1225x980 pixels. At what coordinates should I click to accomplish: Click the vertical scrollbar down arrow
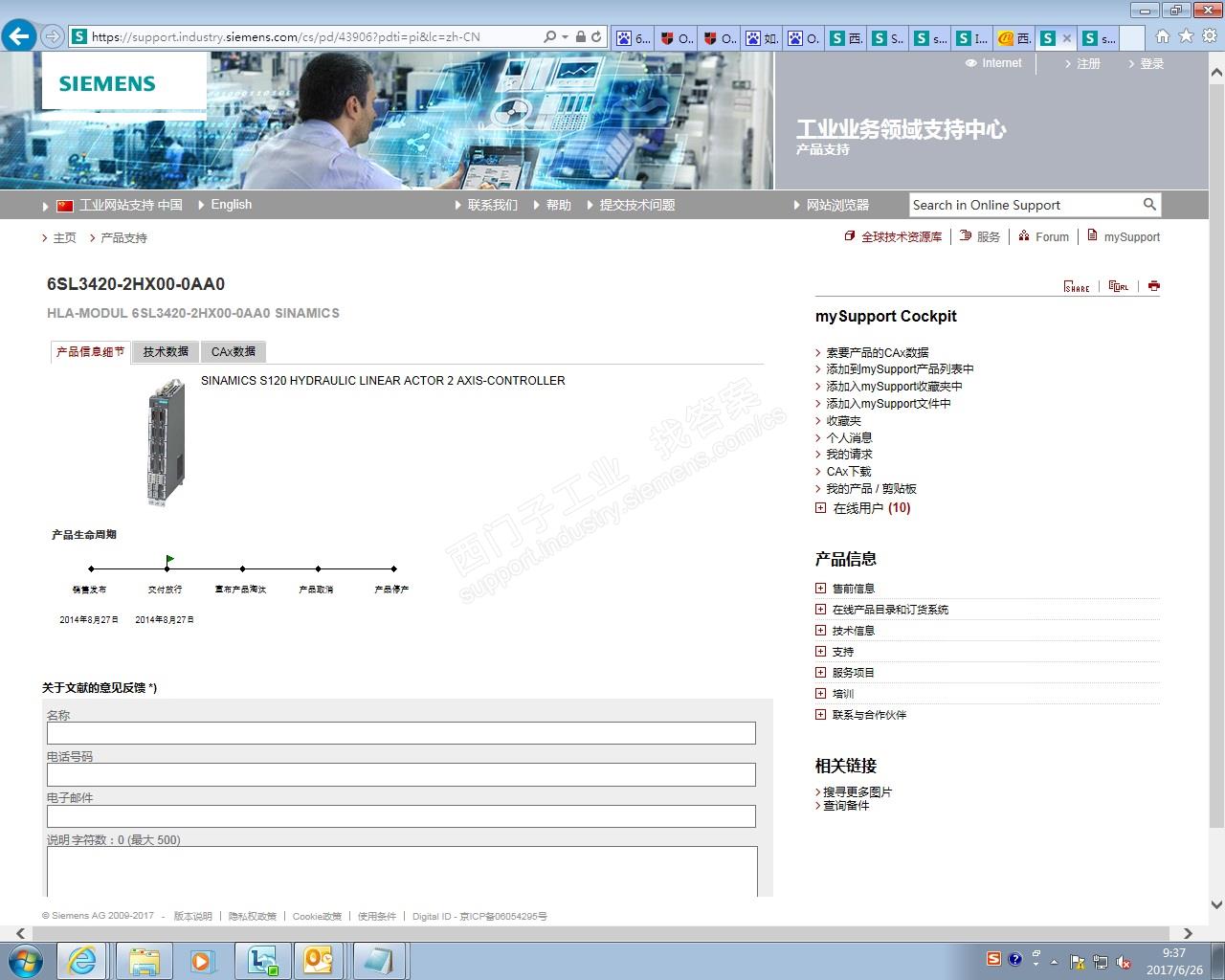pos(1216,904)
